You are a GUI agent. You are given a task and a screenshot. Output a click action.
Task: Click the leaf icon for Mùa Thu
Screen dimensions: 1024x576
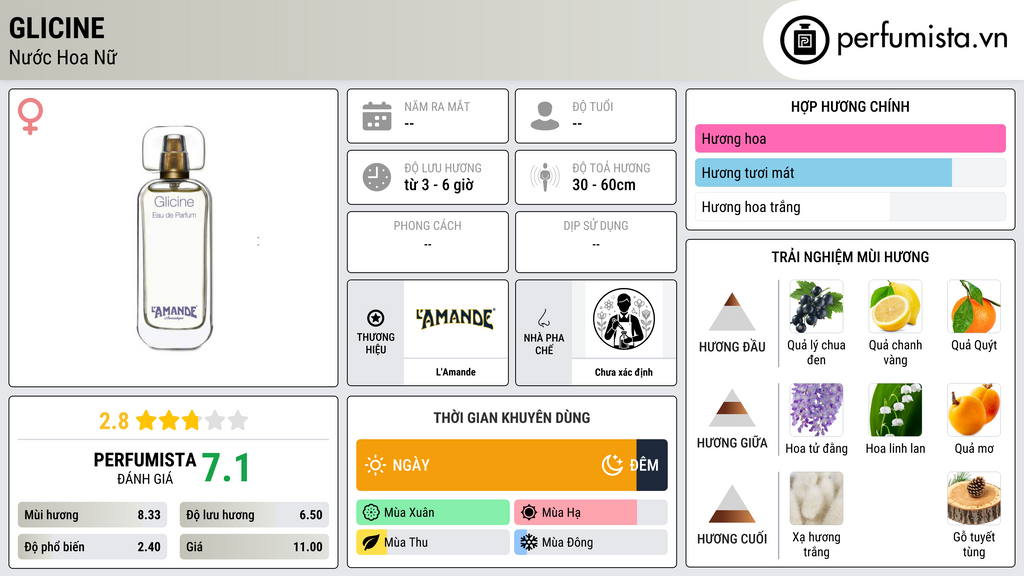pos(371,542)
